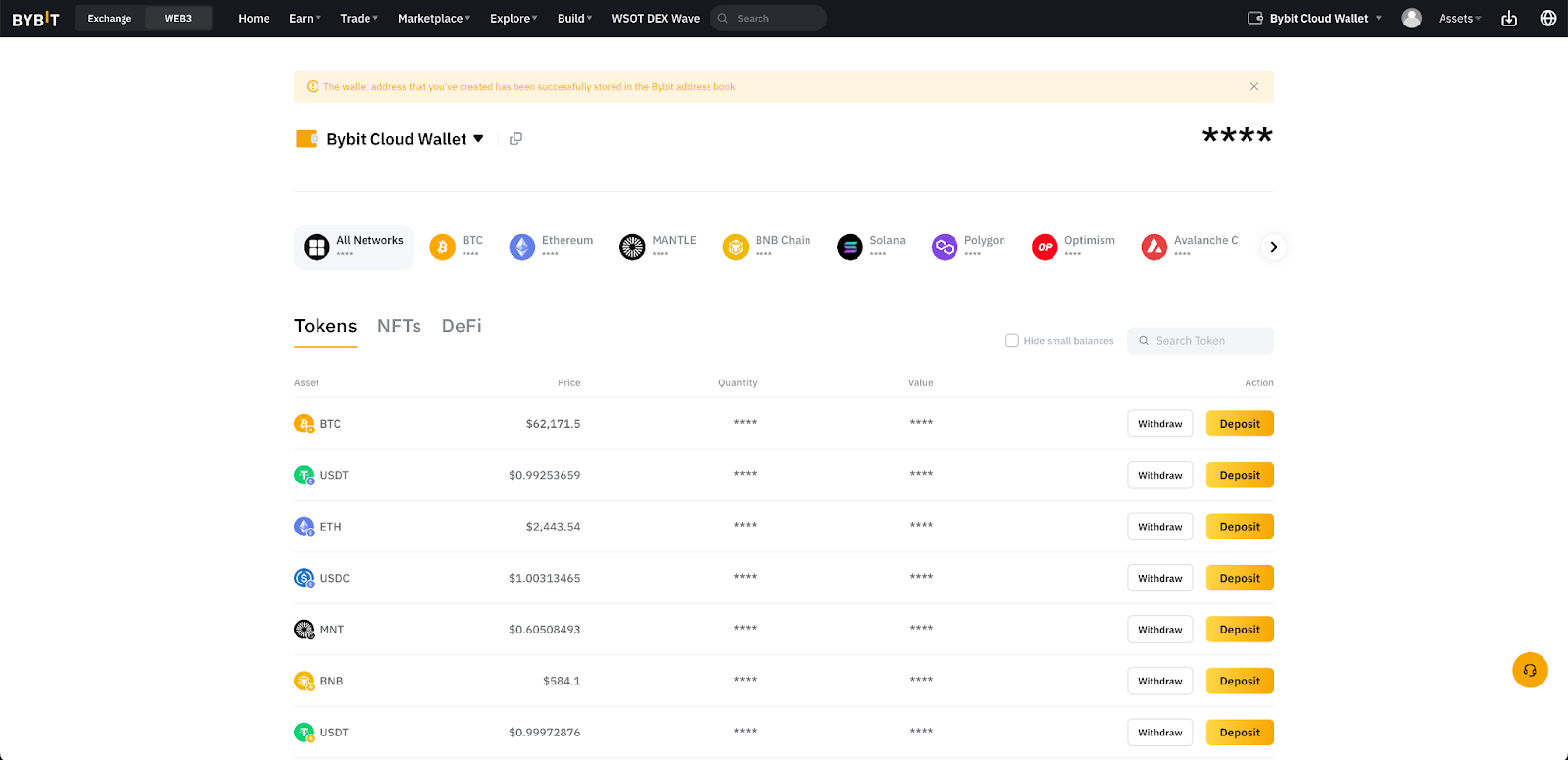The image size is (1568, 760).
Task: Deposit USDC
Action: tap(1240, 578)
